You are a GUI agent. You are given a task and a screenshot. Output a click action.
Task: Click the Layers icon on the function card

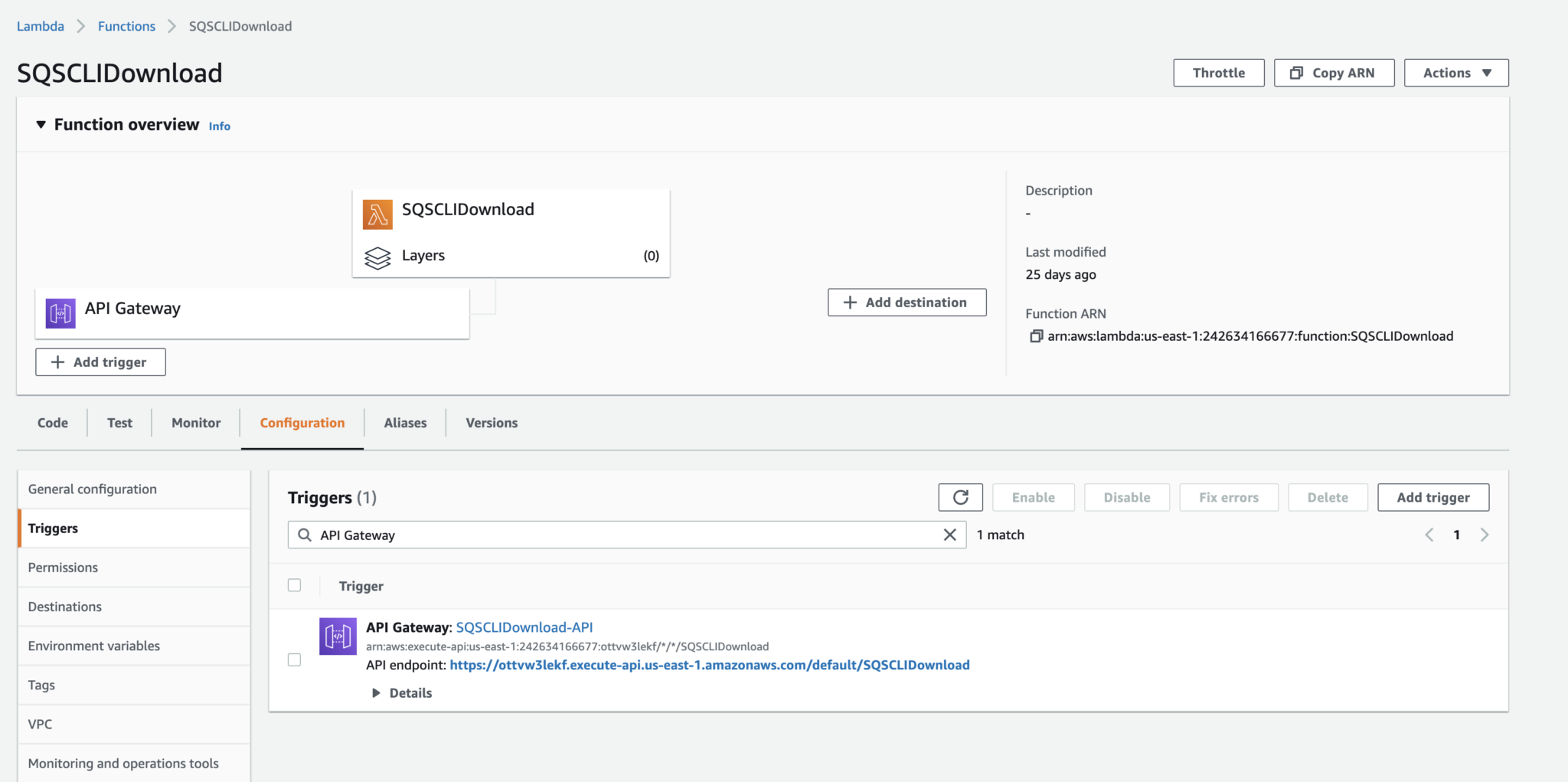tap(377, 257)
